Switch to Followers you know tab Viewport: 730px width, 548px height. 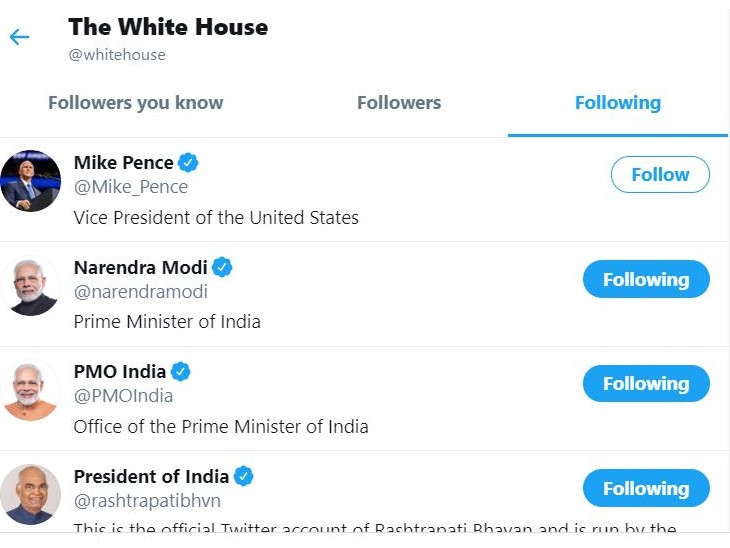pos(136,102)
